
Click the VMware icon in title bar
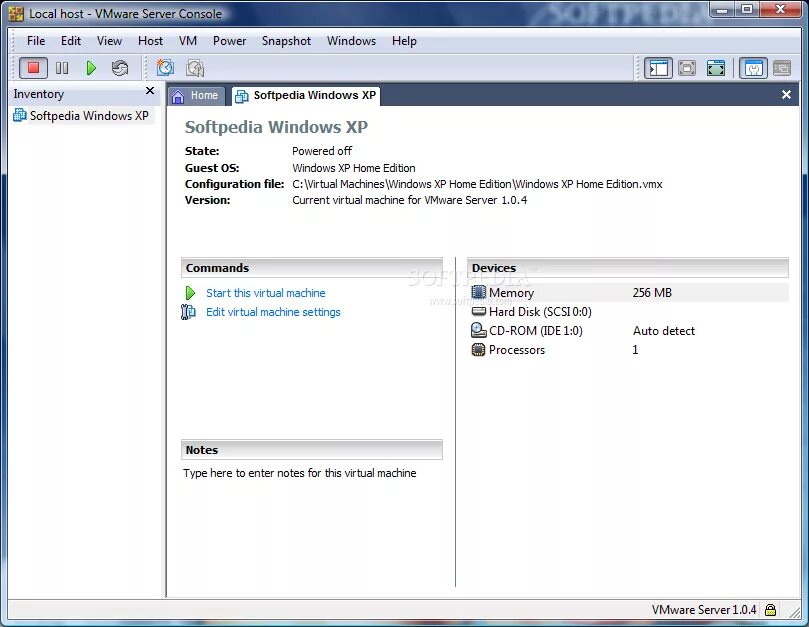(17, 13)
